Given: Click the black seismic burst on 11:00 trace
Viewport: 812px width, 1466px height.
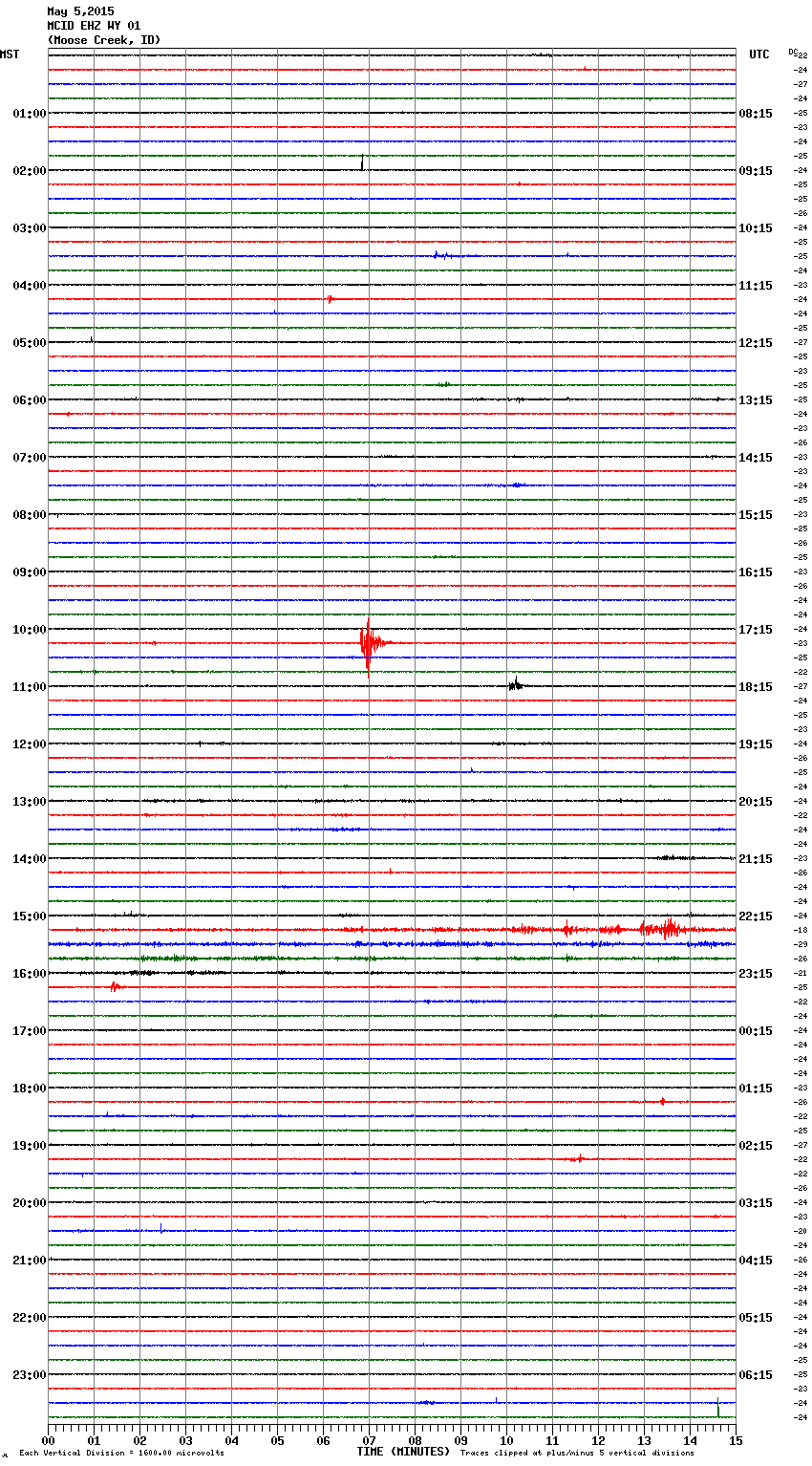Looking at the screenshot, I should (515, 684).
